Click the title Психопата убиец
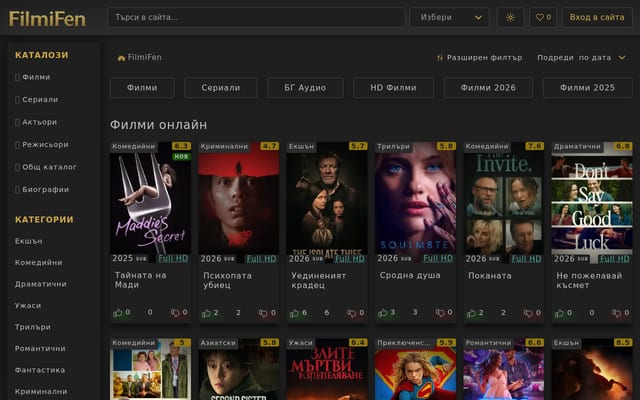This screenshot has height=400, width=640. (x=227, y=280)
